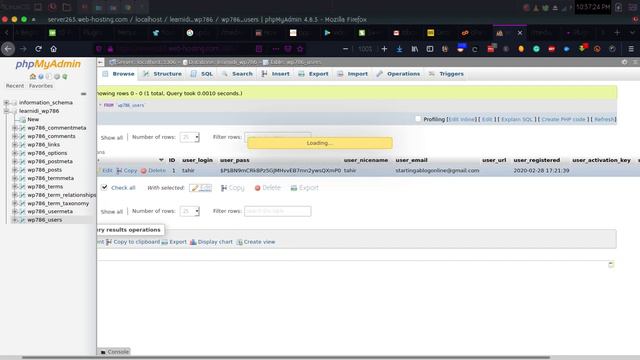Open the SQL tab
640x360 pixels.
202,74
